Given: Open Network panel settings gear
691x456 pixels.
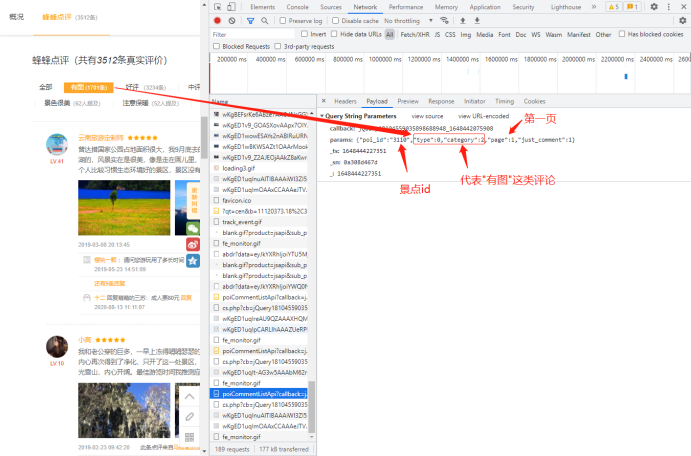Looking at the screenshot, I should 683,20.
